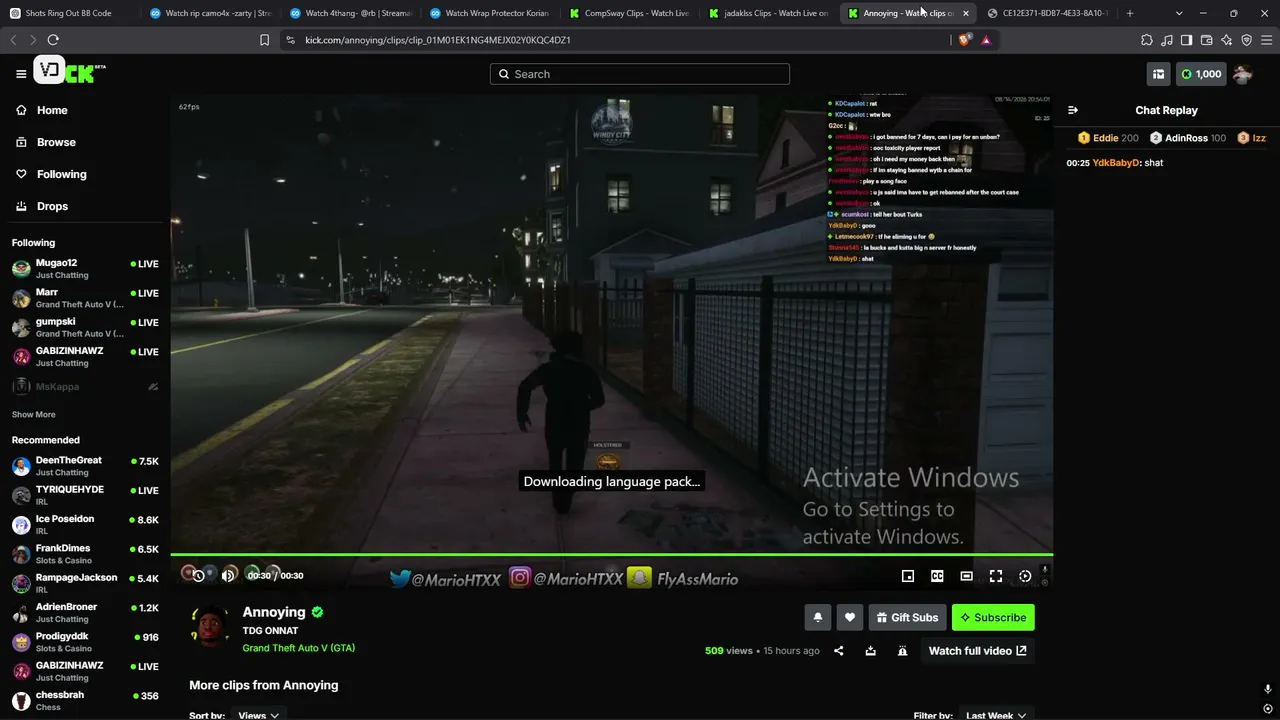Enter fullscreen on the video player
The width and height of the screenshot is (1280, 720).
click(x=996, y=576)
